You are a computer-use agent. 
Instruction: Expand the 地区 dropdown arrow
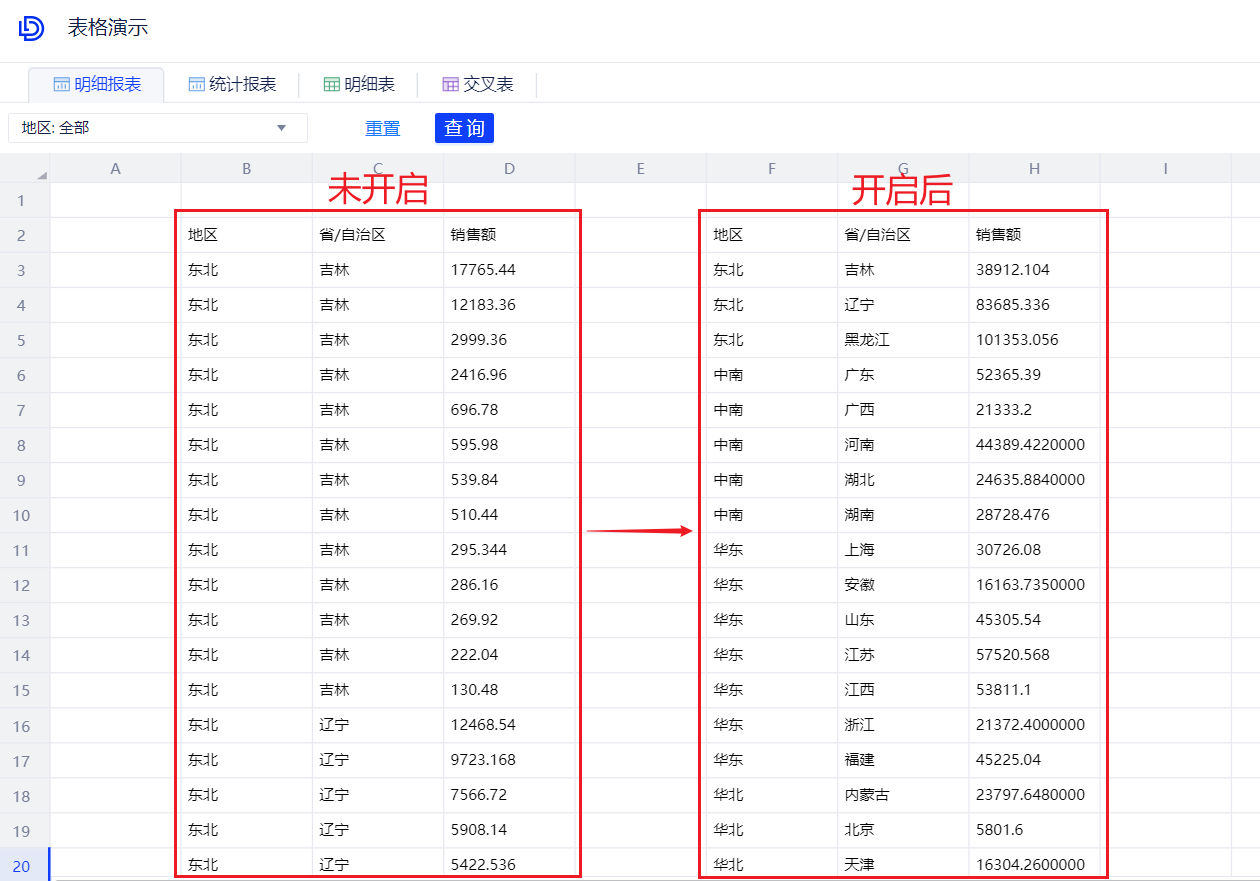[x=281, y=128]
